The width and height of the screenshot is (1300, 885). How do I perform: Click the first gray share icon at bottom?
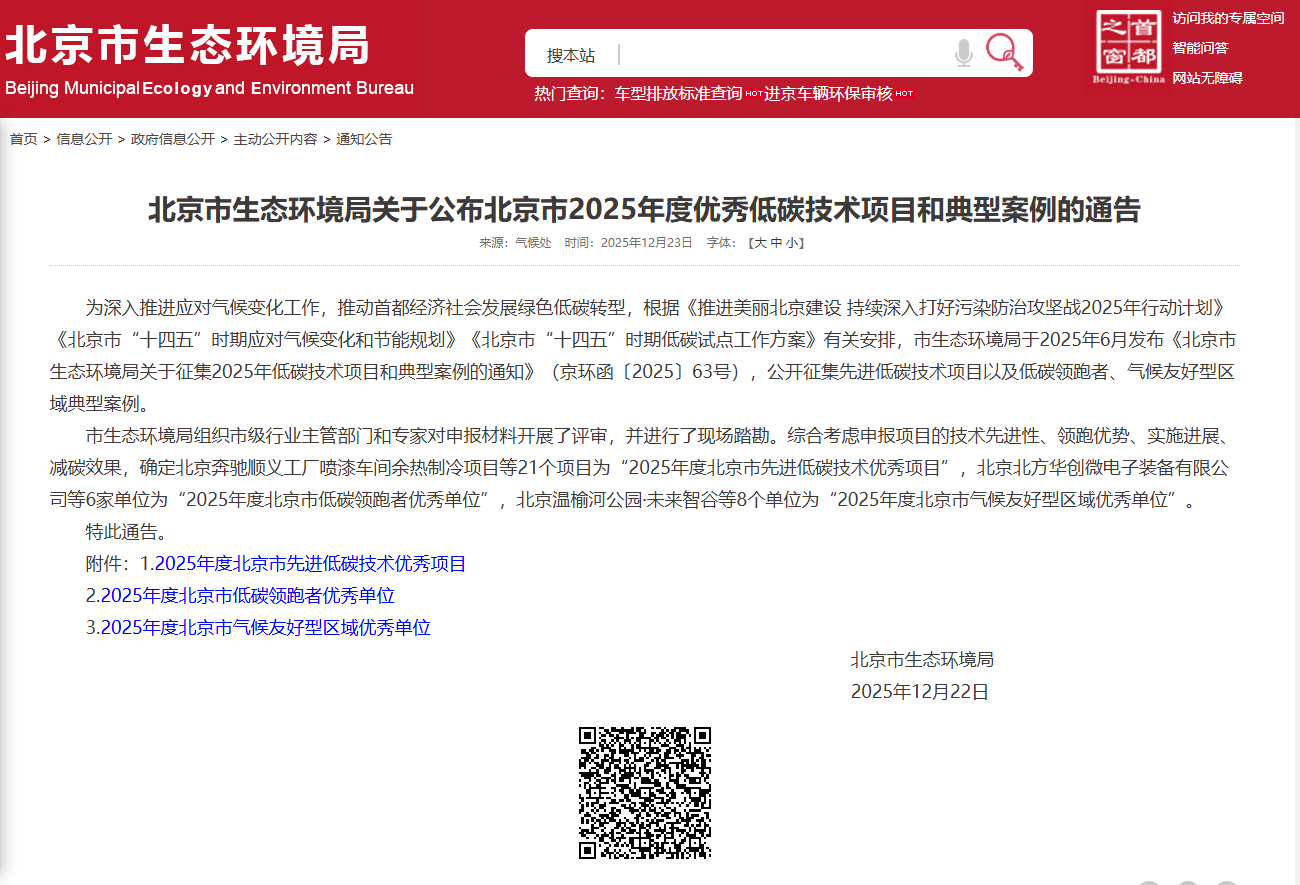pyautogui.click(x=1151, y=882)
